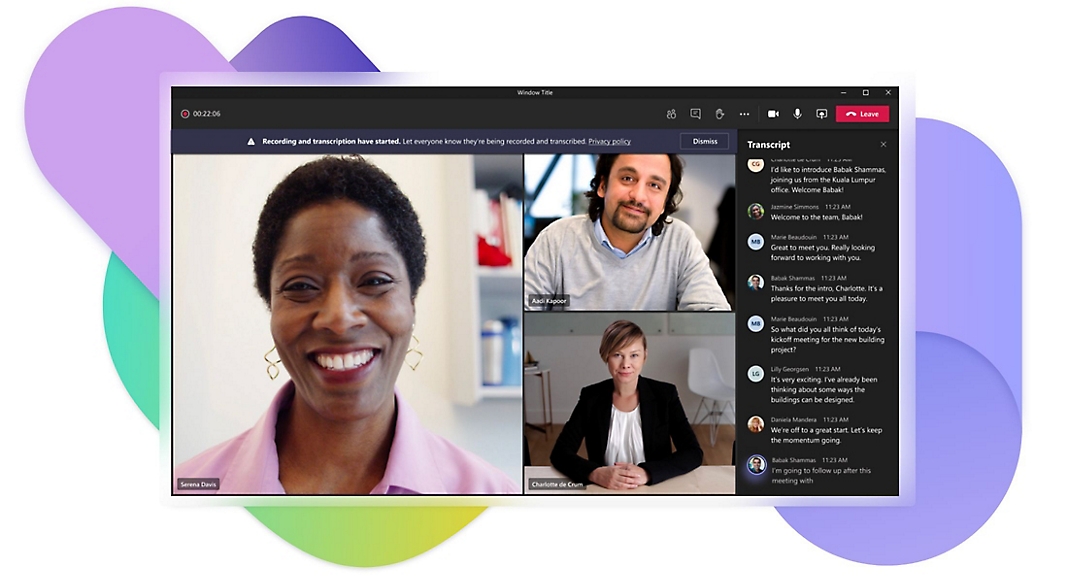Open the participants list icon

(672, 114)
